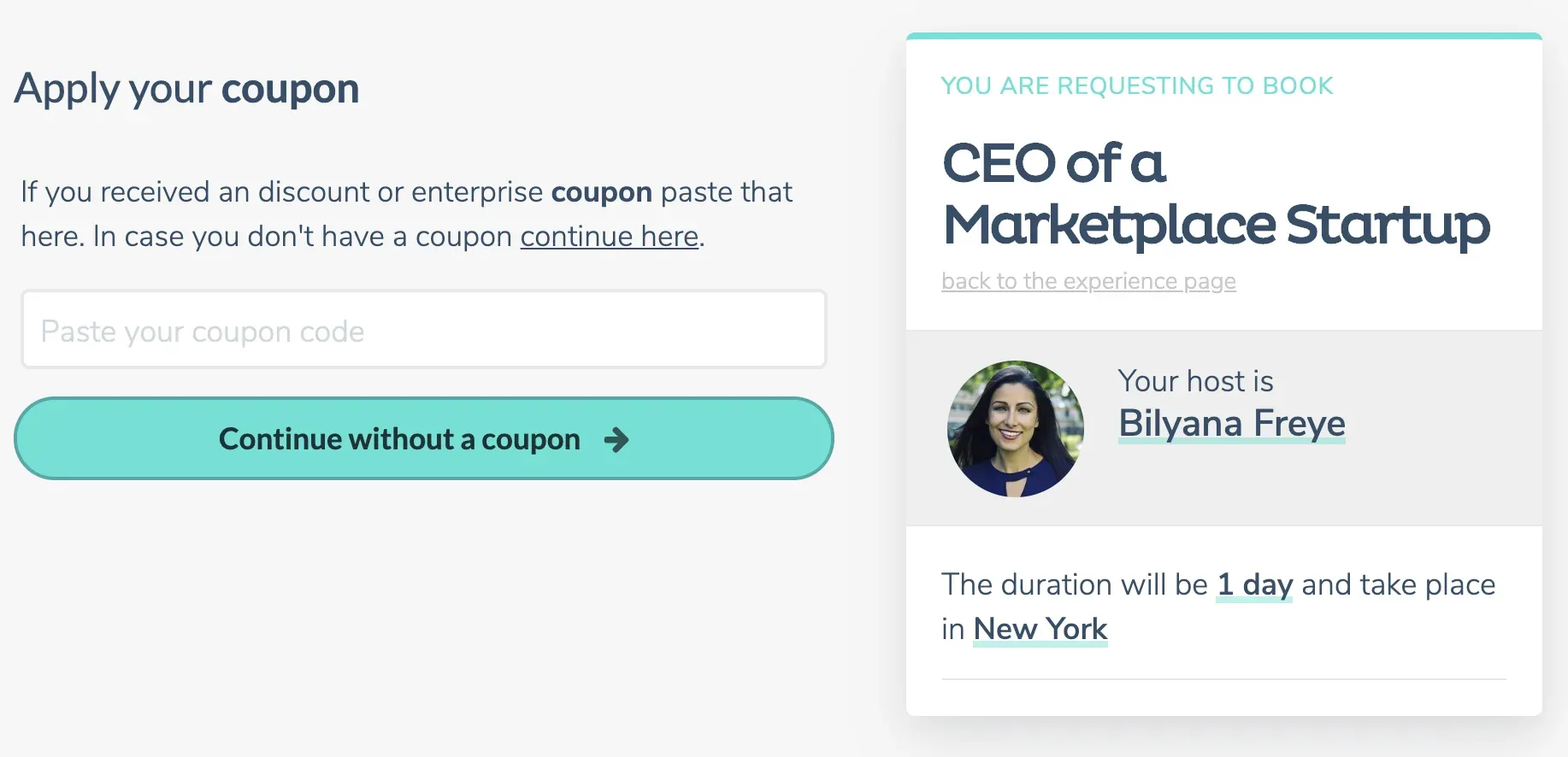Click the phrase "paste that" in the instructions
This screenshot has width=1568, height=757.
click(x=727, y=192)
